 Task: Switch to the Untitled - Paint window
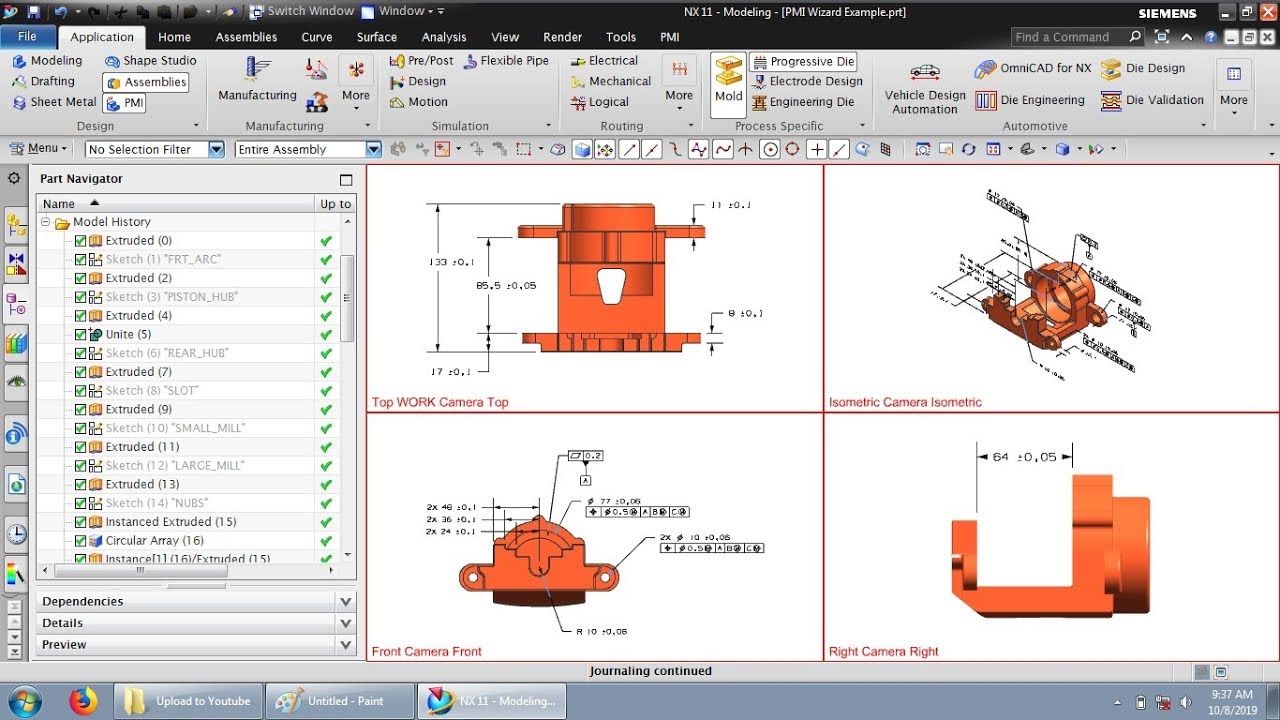coord(340,701)
